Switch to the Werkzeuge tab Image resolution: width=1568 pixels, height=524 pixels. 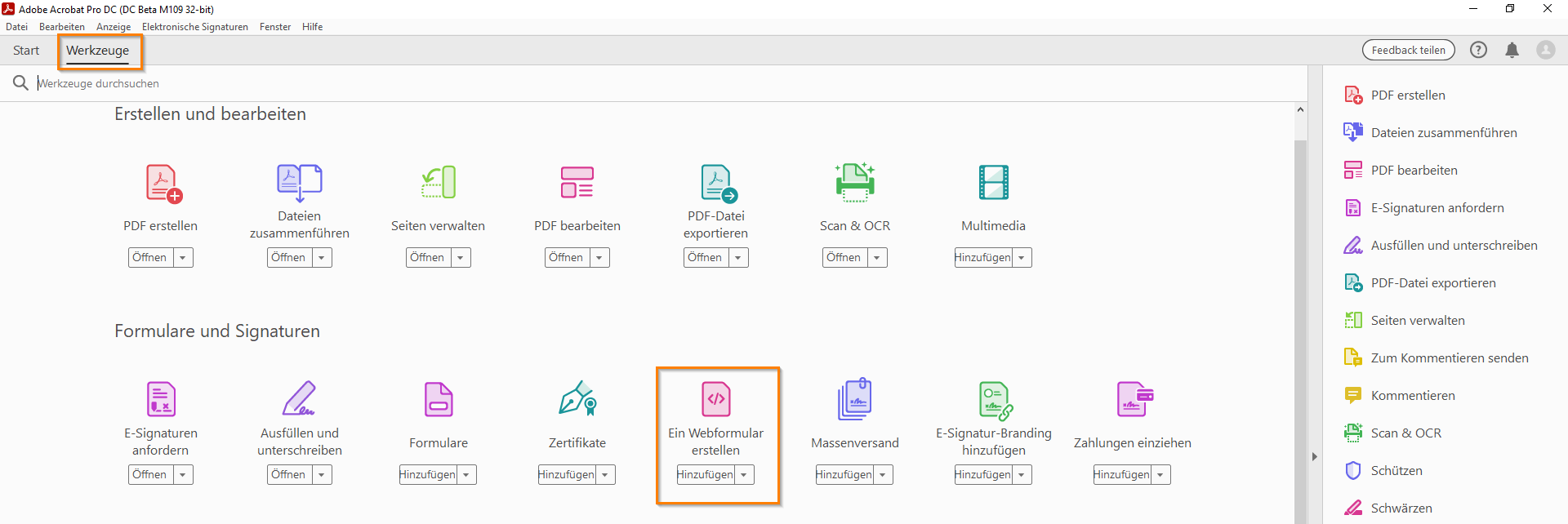(x=98, y=51)
